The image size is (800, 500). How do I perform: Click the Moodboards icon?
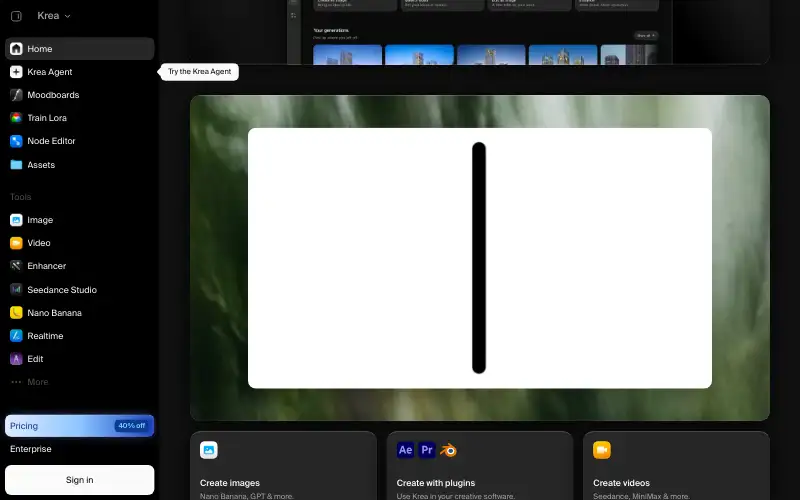pyautogui.click(x=16, y=95)
